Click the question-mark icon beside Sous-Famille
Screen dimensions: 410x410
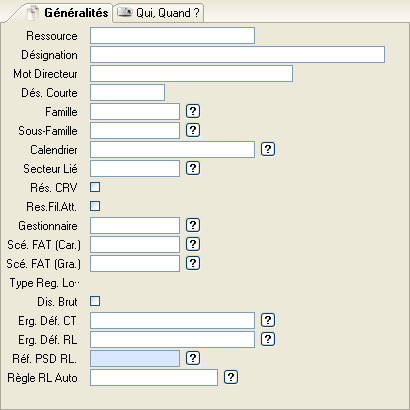193,130
